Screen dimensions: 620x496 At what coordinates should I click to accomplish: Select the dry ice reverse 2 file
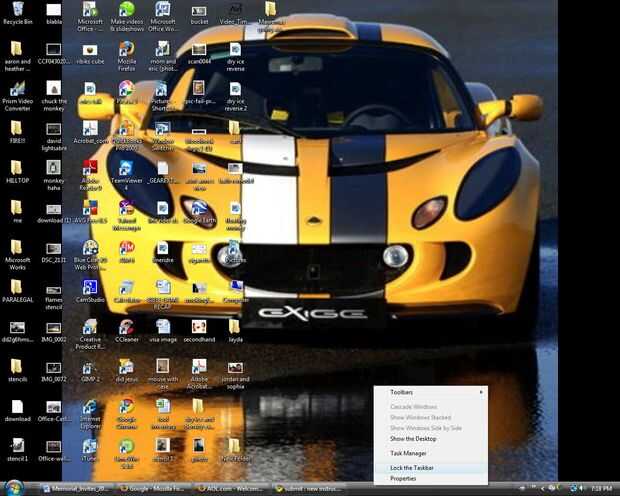coord(236,96)
